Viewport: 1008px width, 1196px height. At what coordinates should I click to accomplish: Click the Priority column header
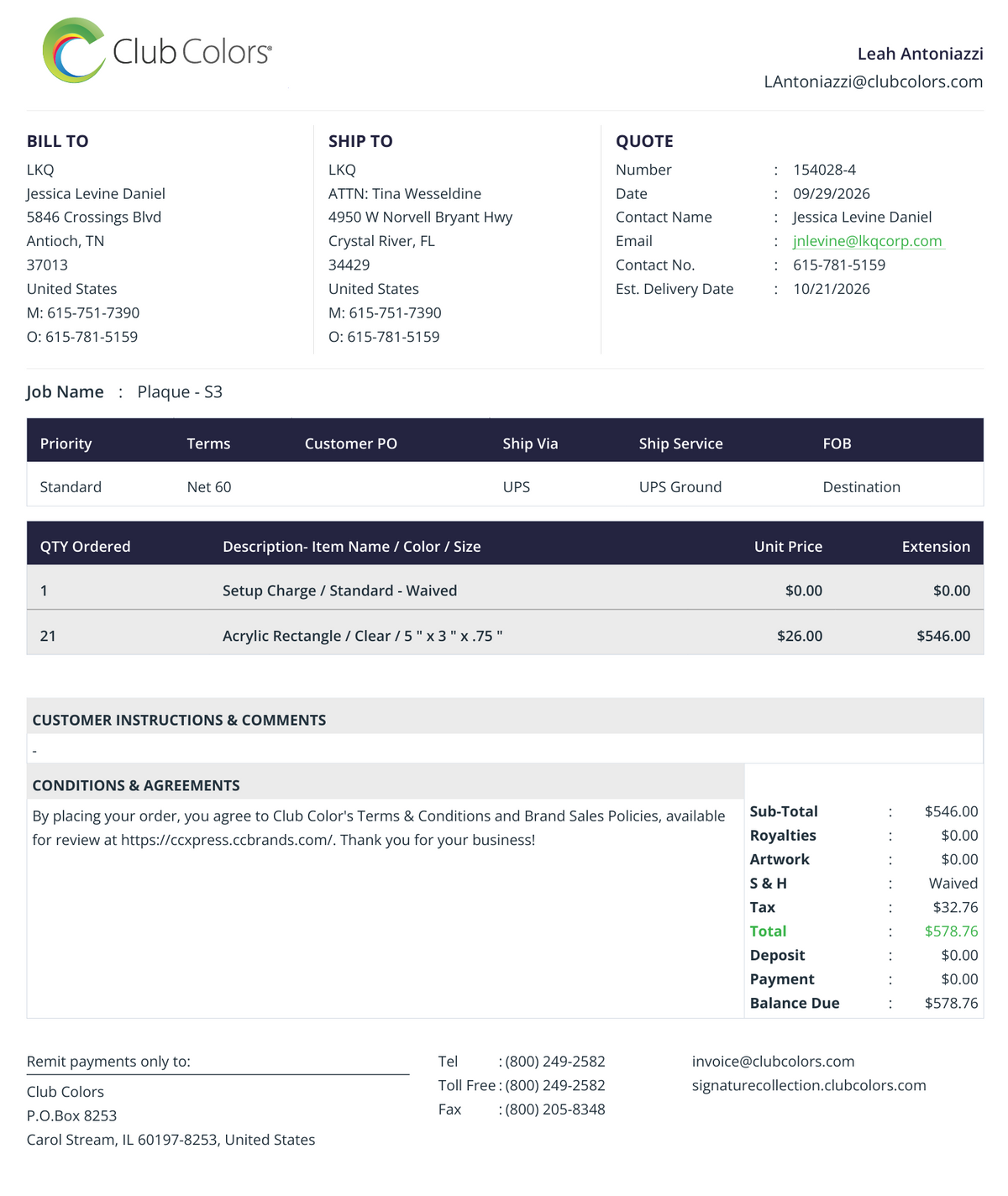pyautogui.click(x=66, y=443)
